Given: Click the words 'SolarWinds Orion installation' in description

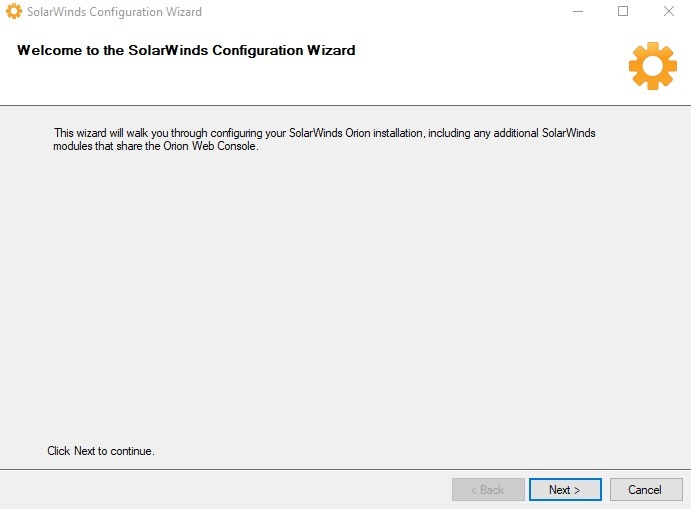Looking at the screenshot, I should (356, 133).
